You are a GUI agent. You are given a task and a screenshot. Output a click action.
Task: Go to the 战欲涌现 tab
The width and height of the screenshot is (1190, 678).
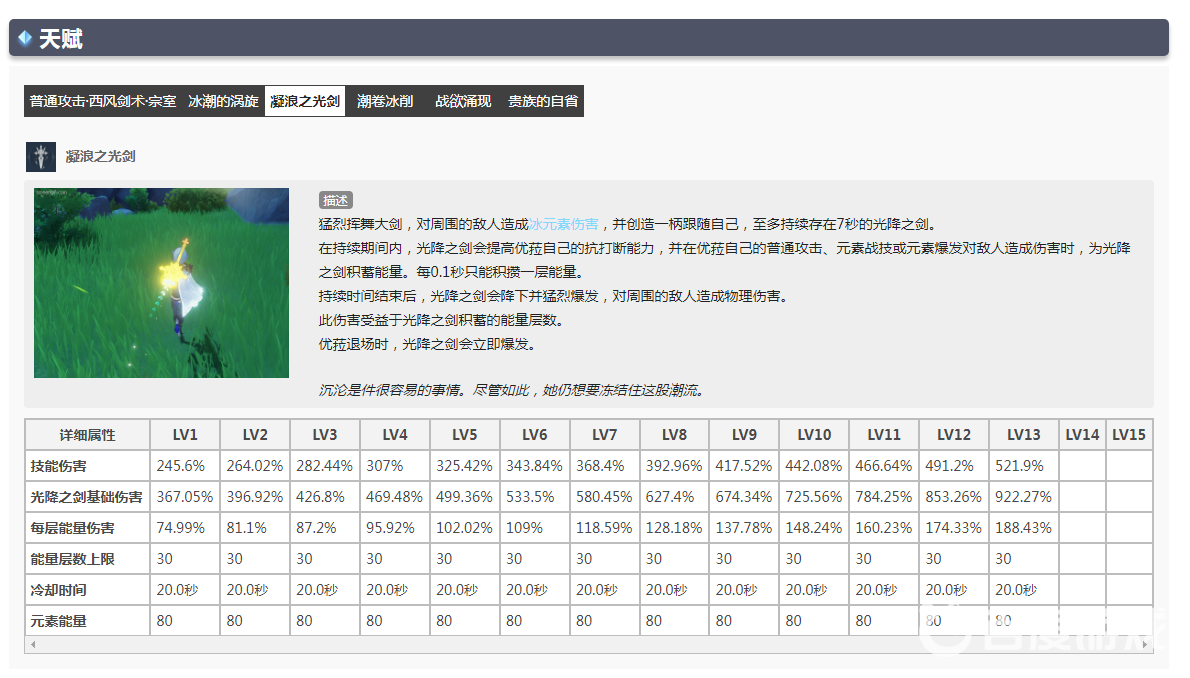[463, 101]
